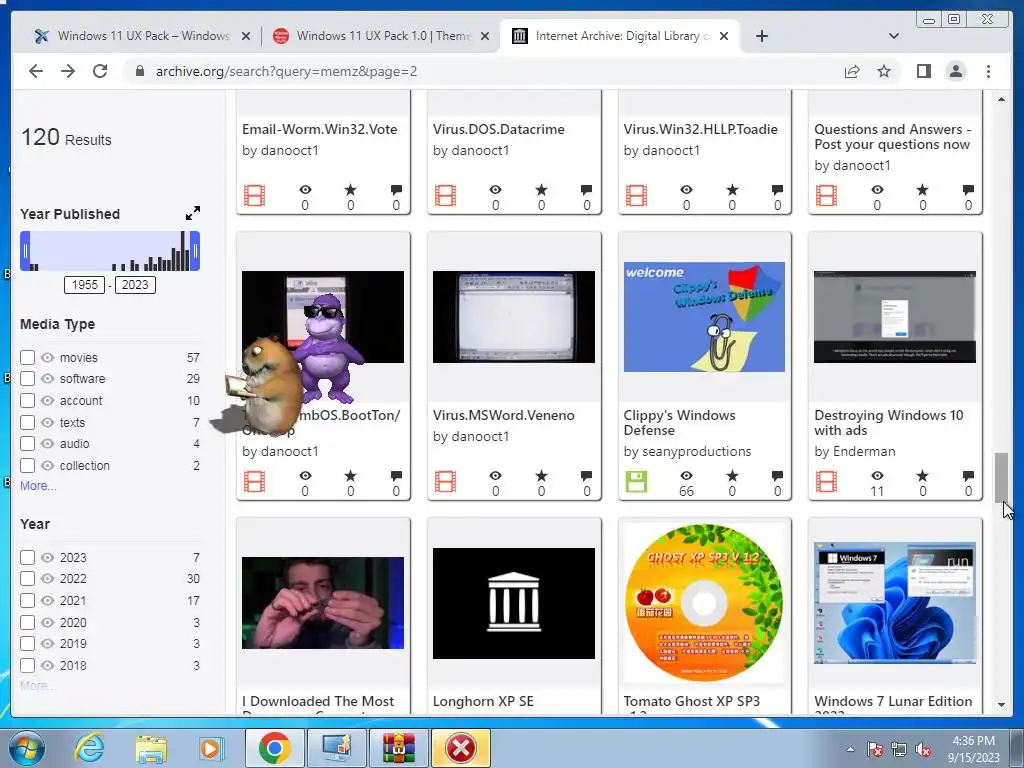Go forward in browser history
The height and width of the screenshot is (768, 1024).
click(x=68, y=71)
